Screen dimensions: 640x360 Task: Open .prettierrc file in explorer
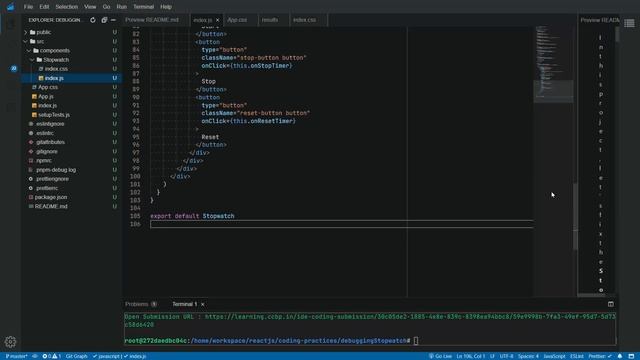click(x=47, y=188)
